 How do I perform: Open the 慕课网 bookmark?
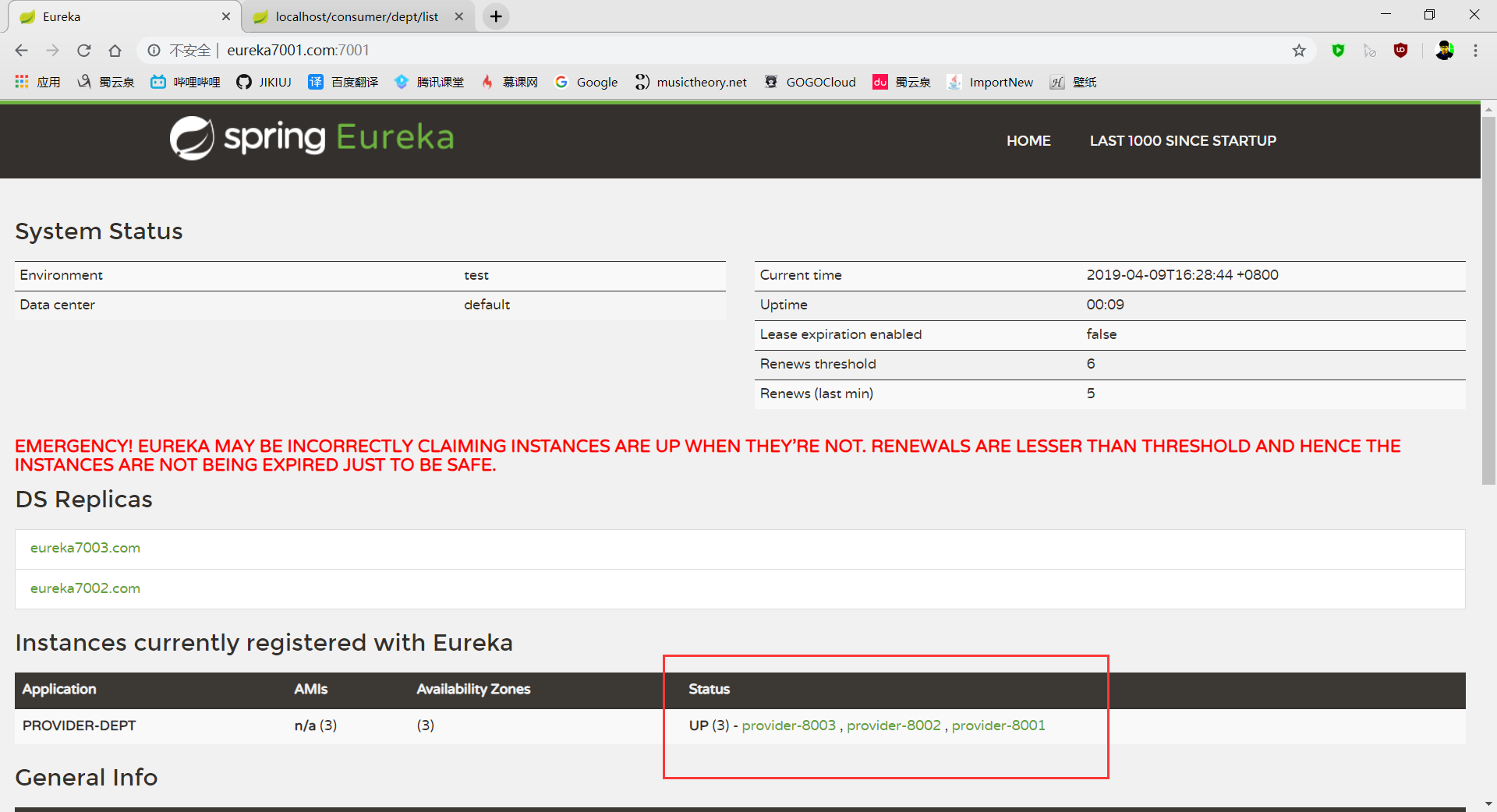click(x=509, y=82)
